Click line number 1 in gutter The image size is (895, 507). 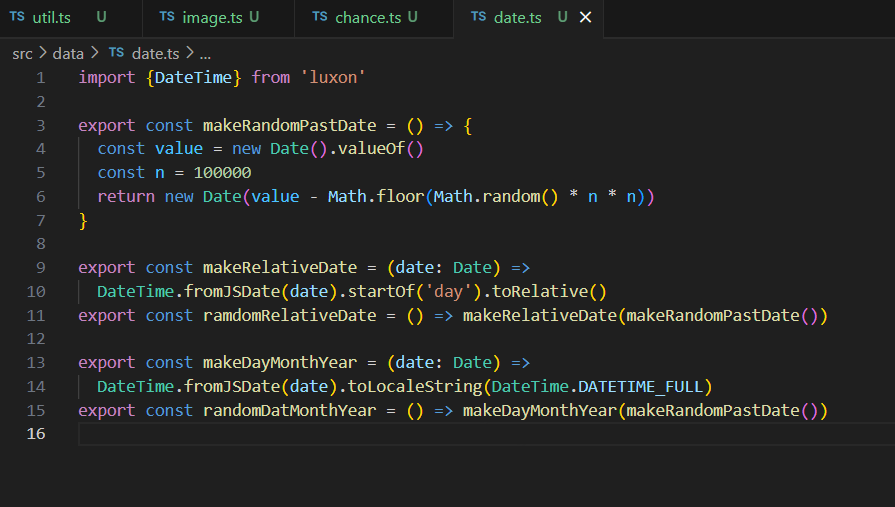(41, 78)
